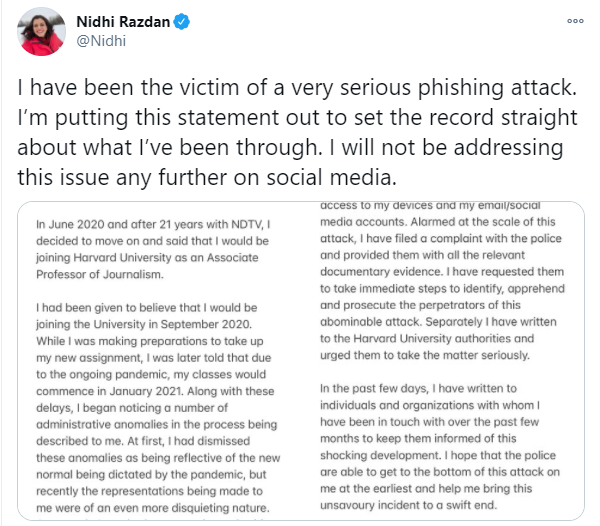Open the @Nidhi handle link
The height and width of the screenshot is (526, 600).
101,42
